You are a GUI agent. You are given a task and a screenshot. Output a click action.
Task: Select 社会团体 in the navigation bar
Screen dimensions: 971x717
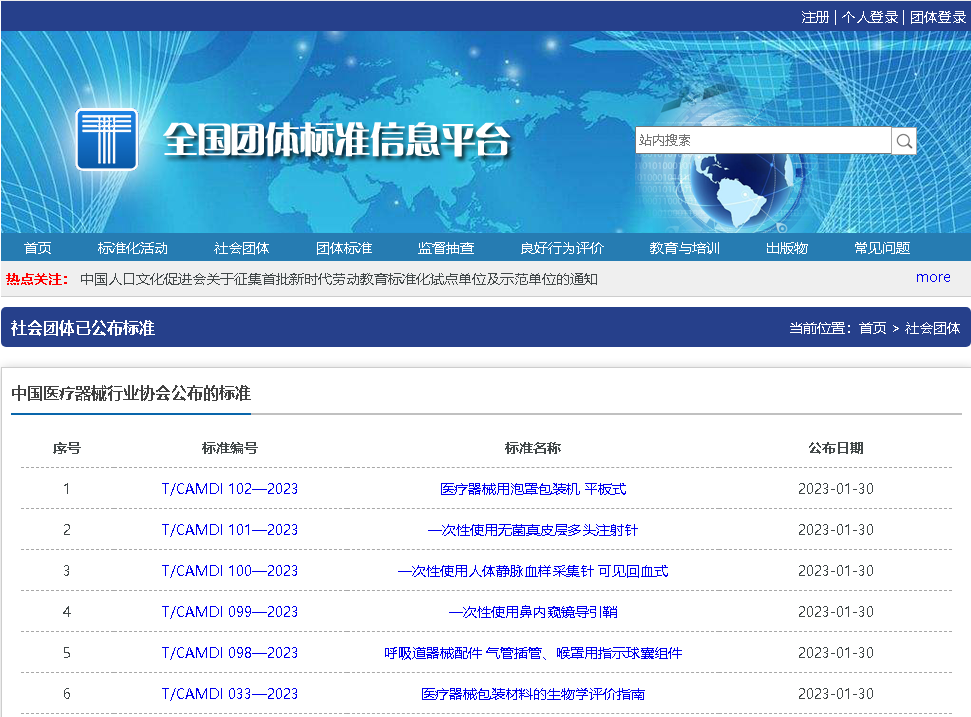[x=241, y=248]
